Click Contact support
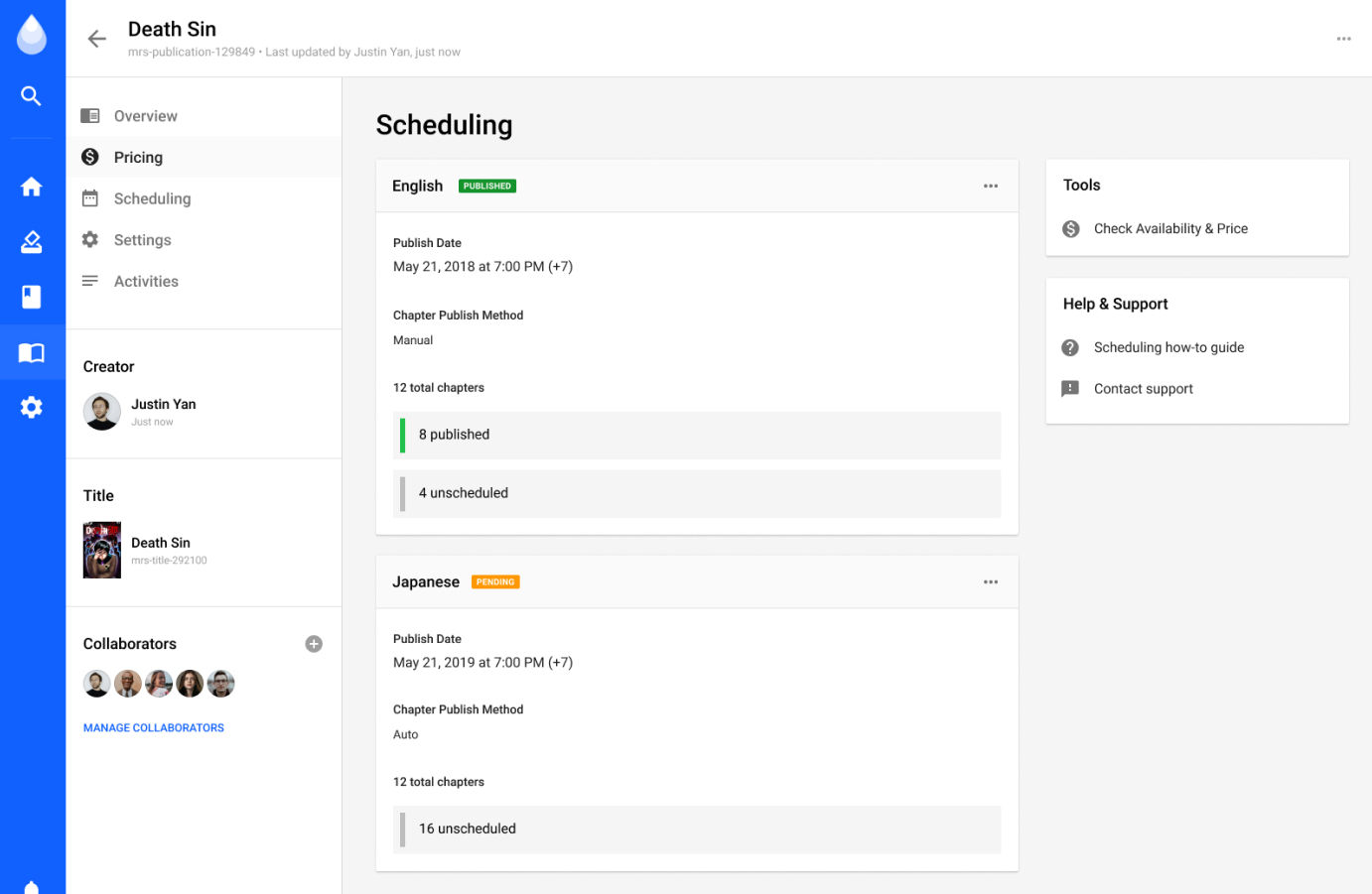 click(1143, 389)
